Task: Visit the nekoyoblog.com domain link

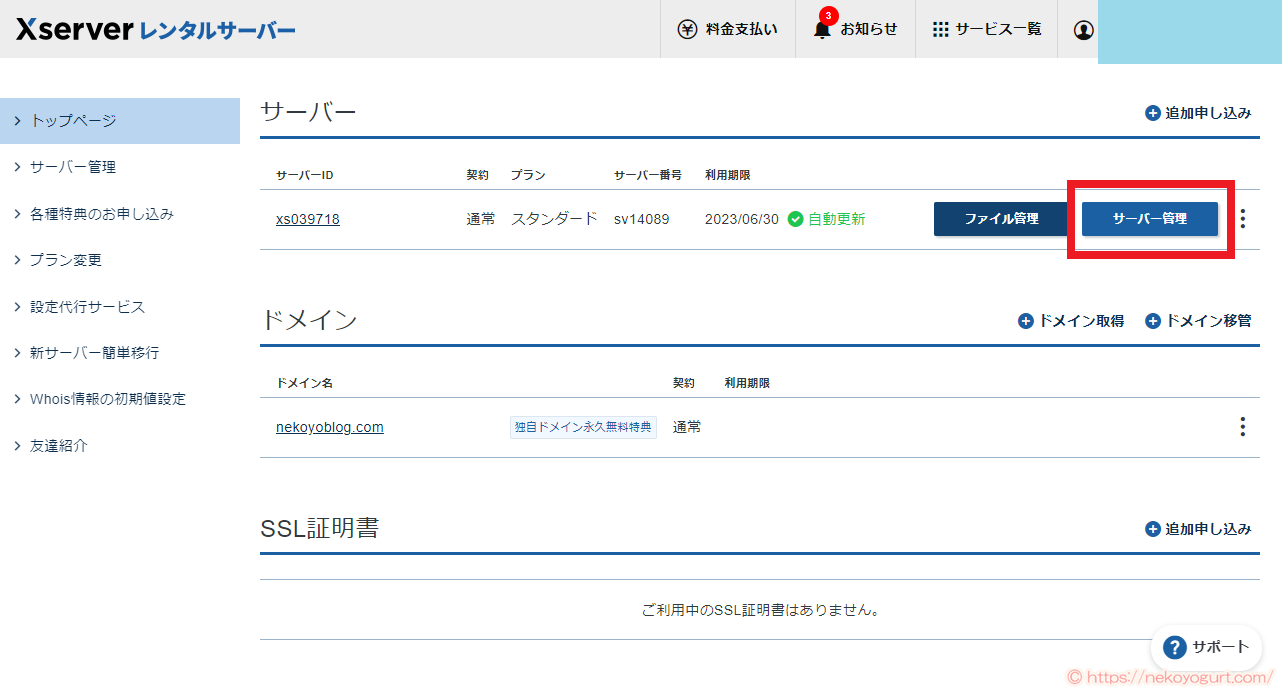Action: point(330,426)
